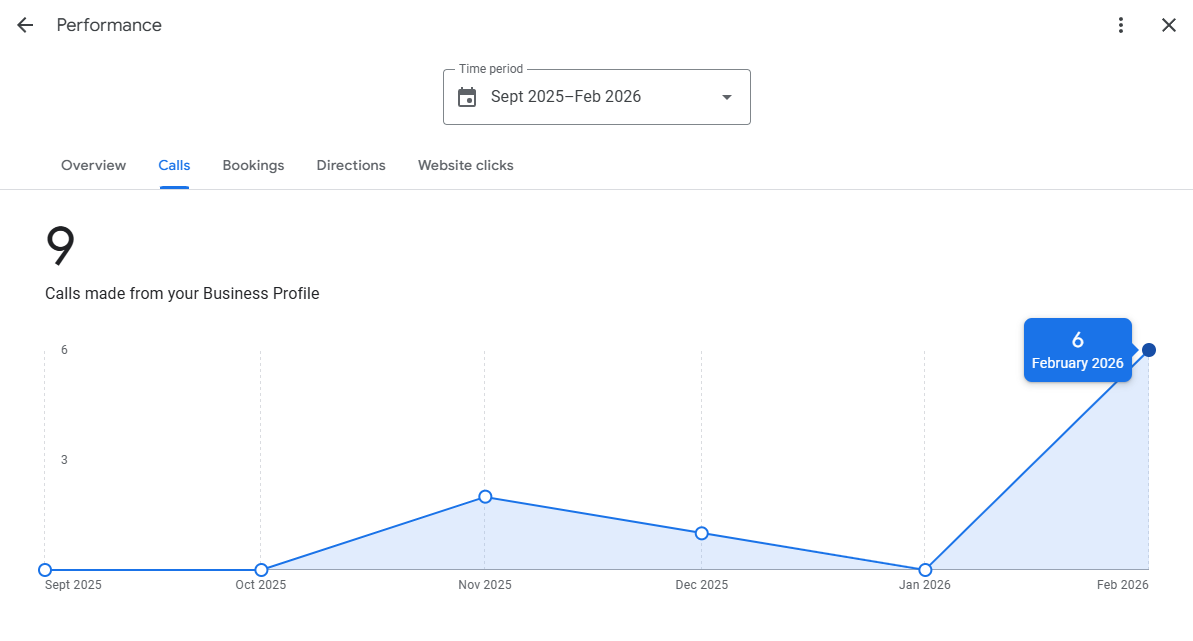1193x641 pixels.
Task: Switch to the Directions tab
Action: pyautogui.click(x=351, y=165)
